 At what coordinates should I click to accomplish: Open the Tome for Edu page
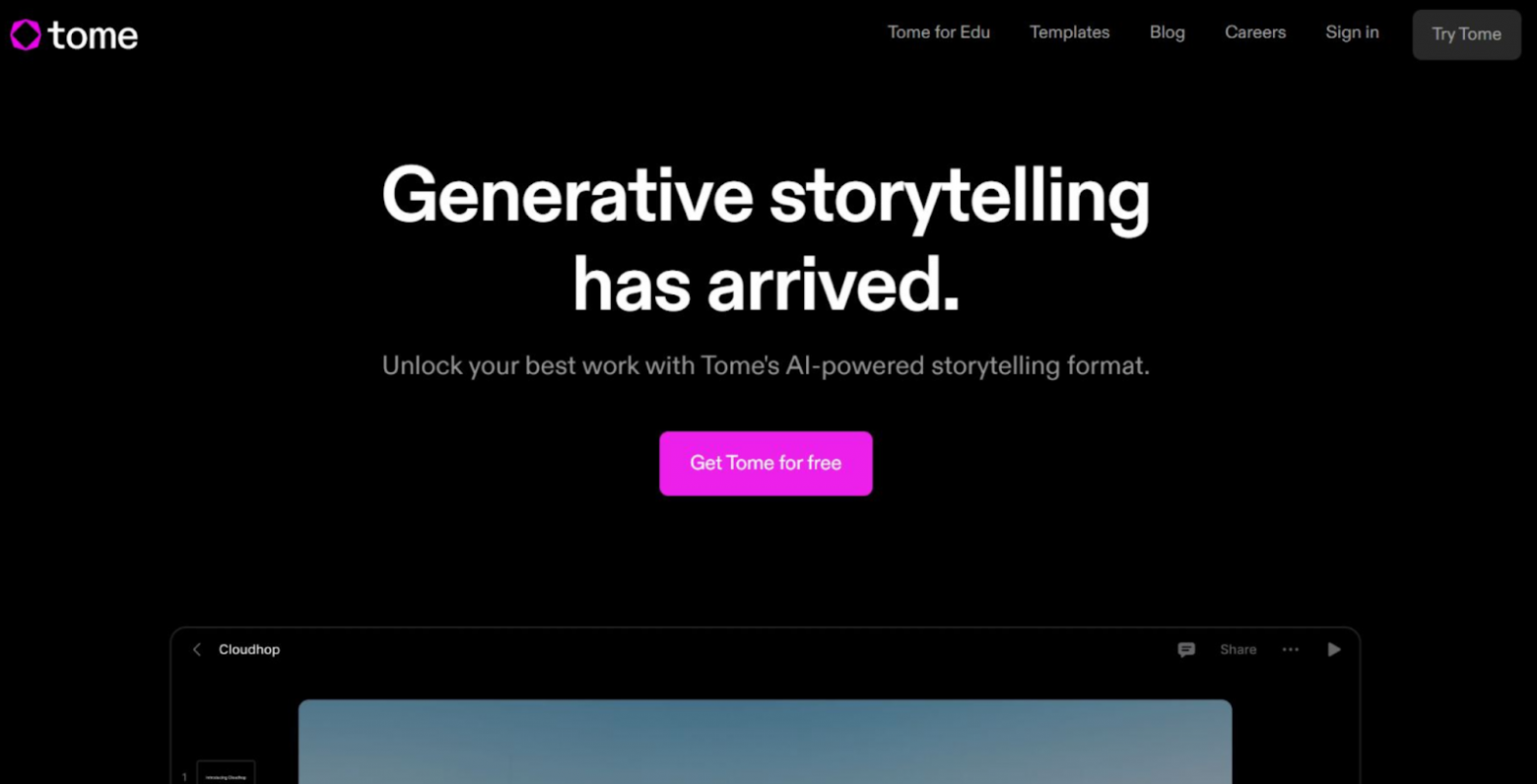938,33
